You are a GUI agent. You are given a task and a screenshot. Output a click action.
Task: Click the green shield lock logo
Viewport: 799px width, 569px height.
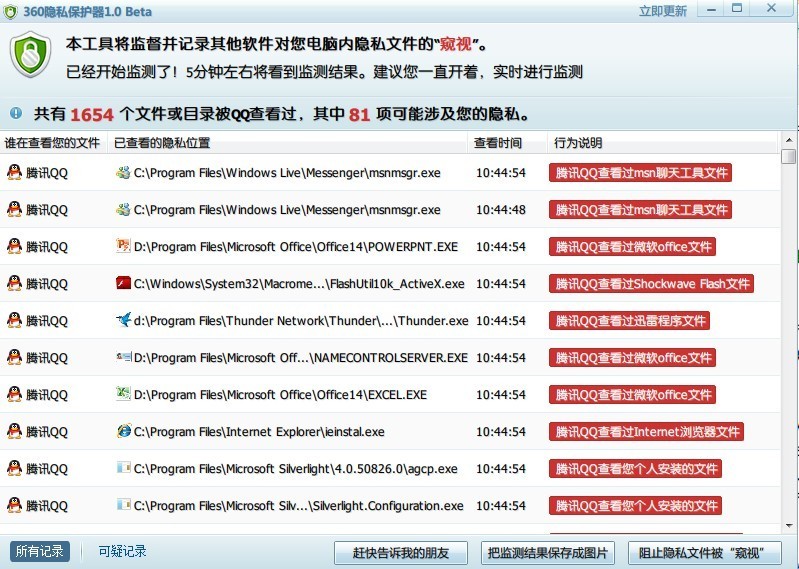31,54
